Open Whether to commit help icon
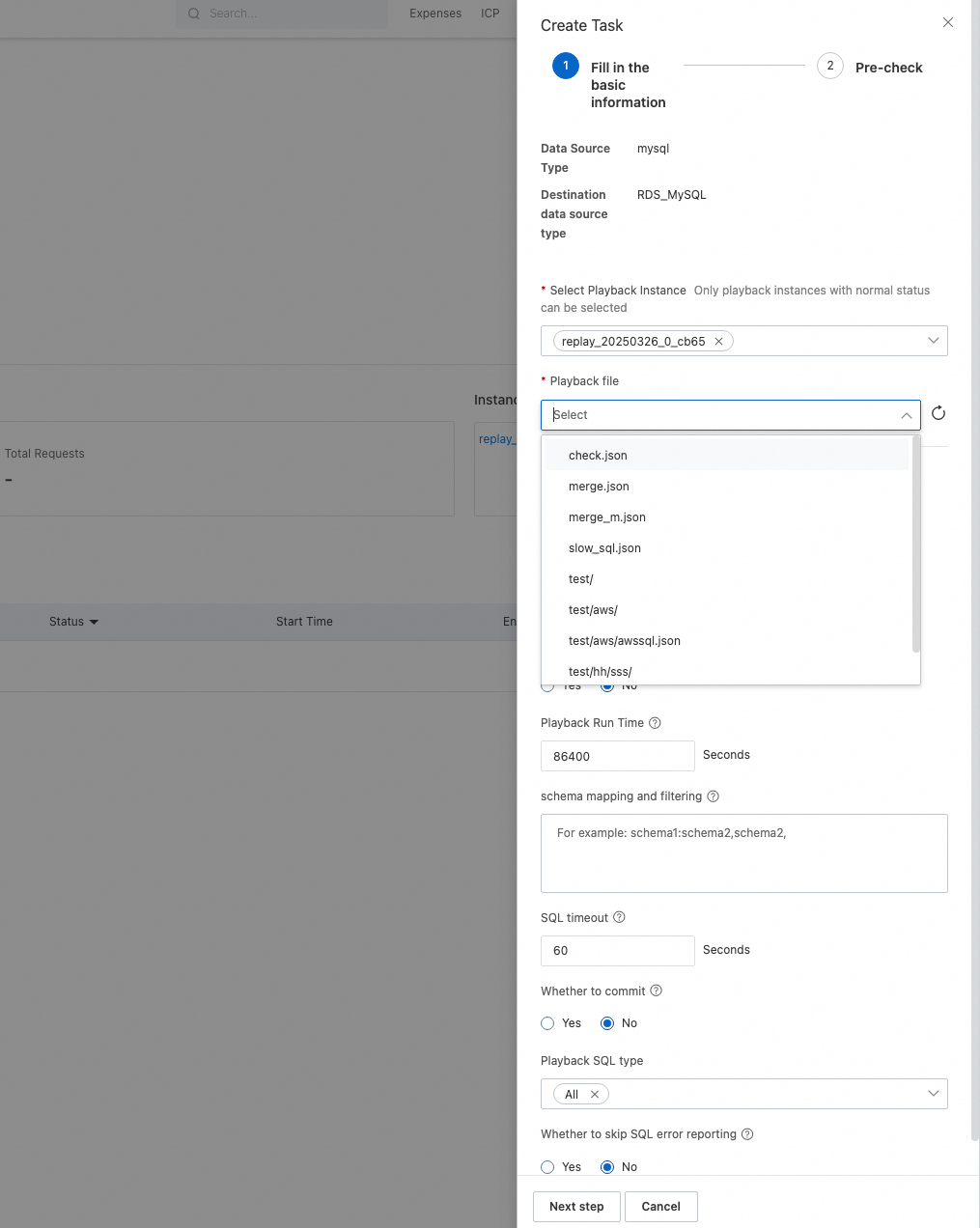 (656, 991)
